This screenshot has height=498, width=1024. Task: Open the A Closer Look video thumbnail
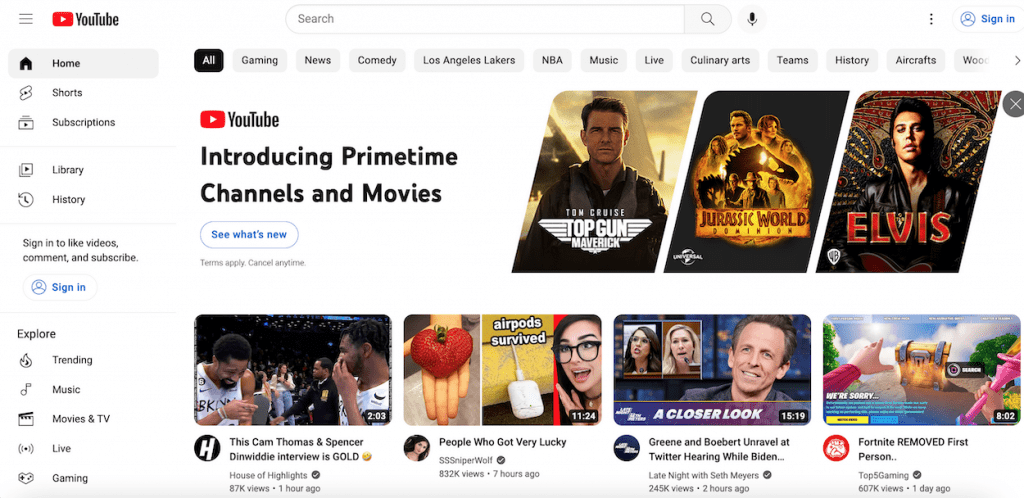coord(712,370)
